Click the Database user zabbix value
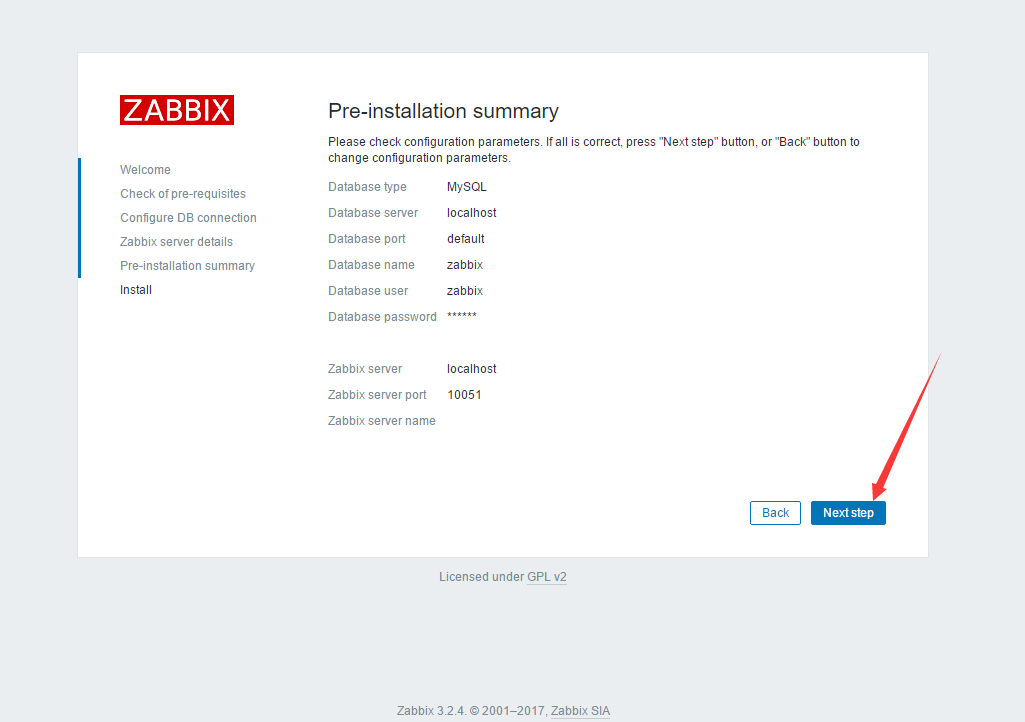Image resolution: width=1025 pixels, height=722 pixels. point(465,291)
